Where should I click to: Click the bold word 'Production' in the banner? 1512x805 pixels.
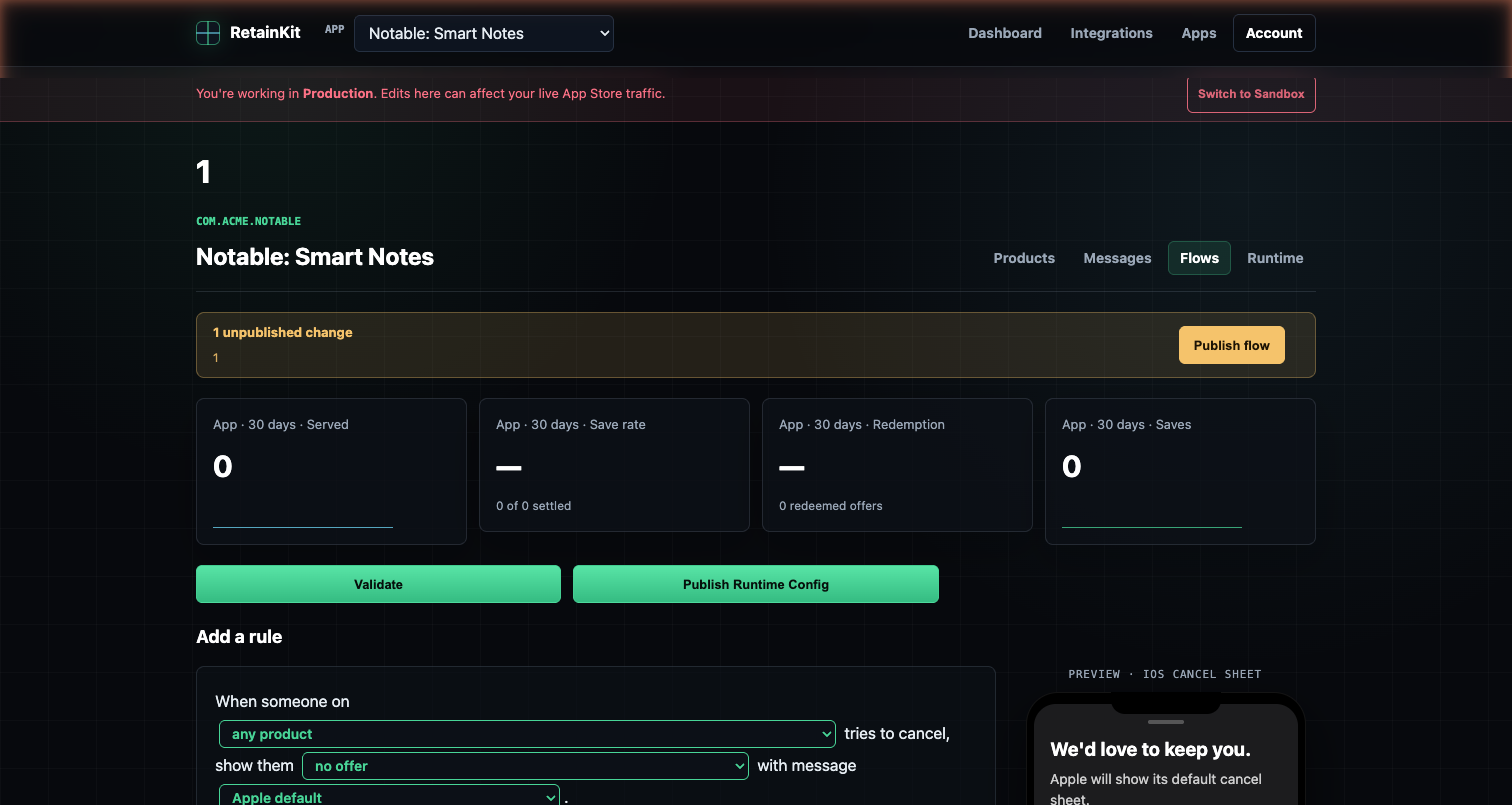[338, 93]
